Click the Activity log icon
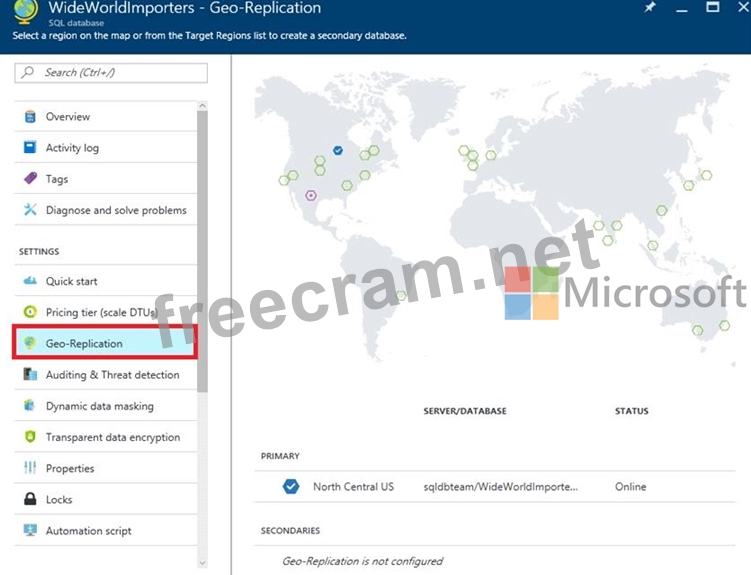751x575 pixels. coord(30,147)
